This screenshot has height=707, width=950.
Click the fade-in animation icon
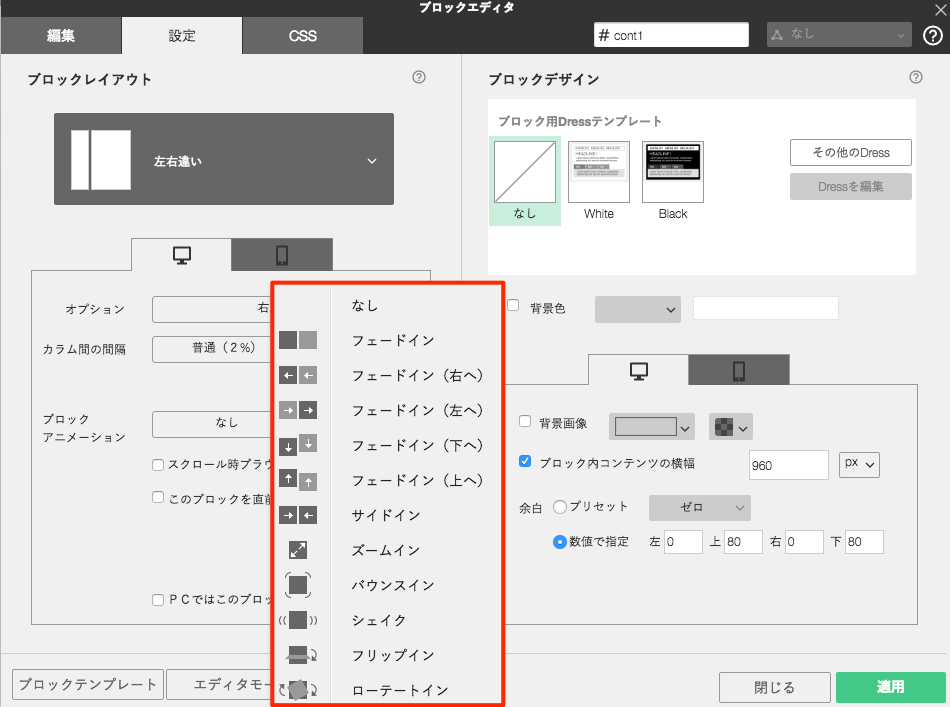(297, 340)
